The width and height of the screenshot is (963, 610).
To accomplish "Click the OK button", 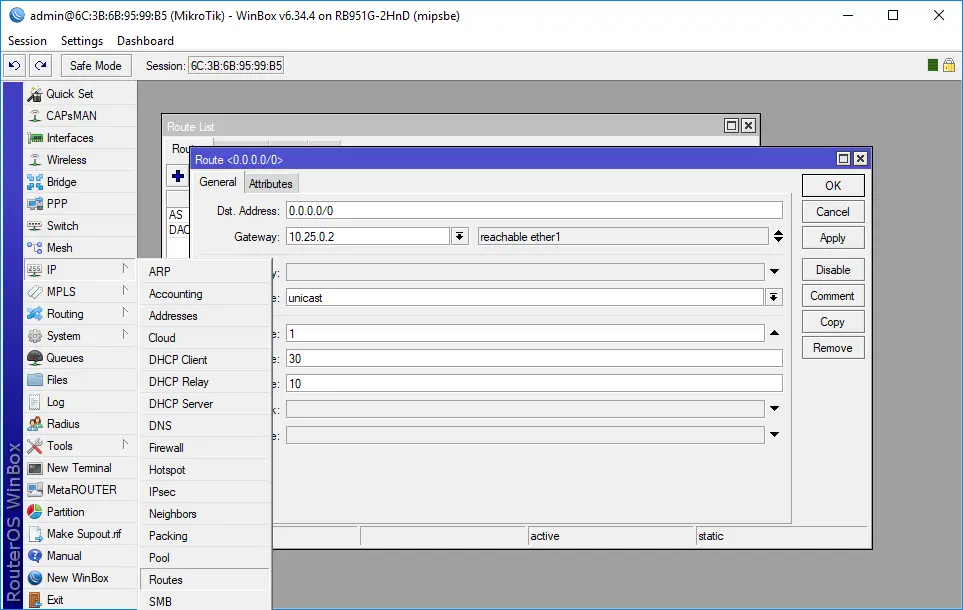I will point(833,186).
